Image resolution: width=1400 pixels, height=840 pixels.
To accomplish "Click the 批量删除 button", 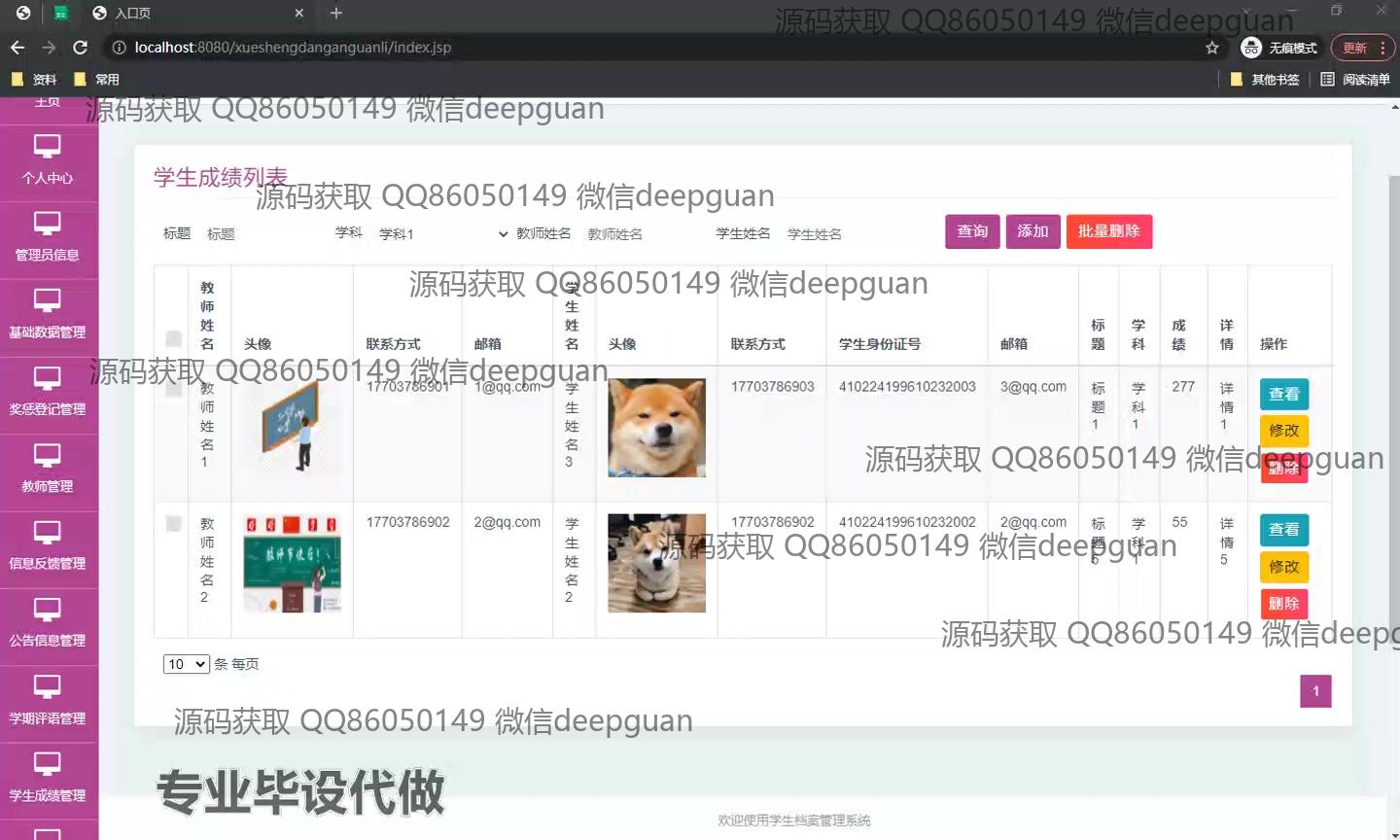I will 1109,231.
